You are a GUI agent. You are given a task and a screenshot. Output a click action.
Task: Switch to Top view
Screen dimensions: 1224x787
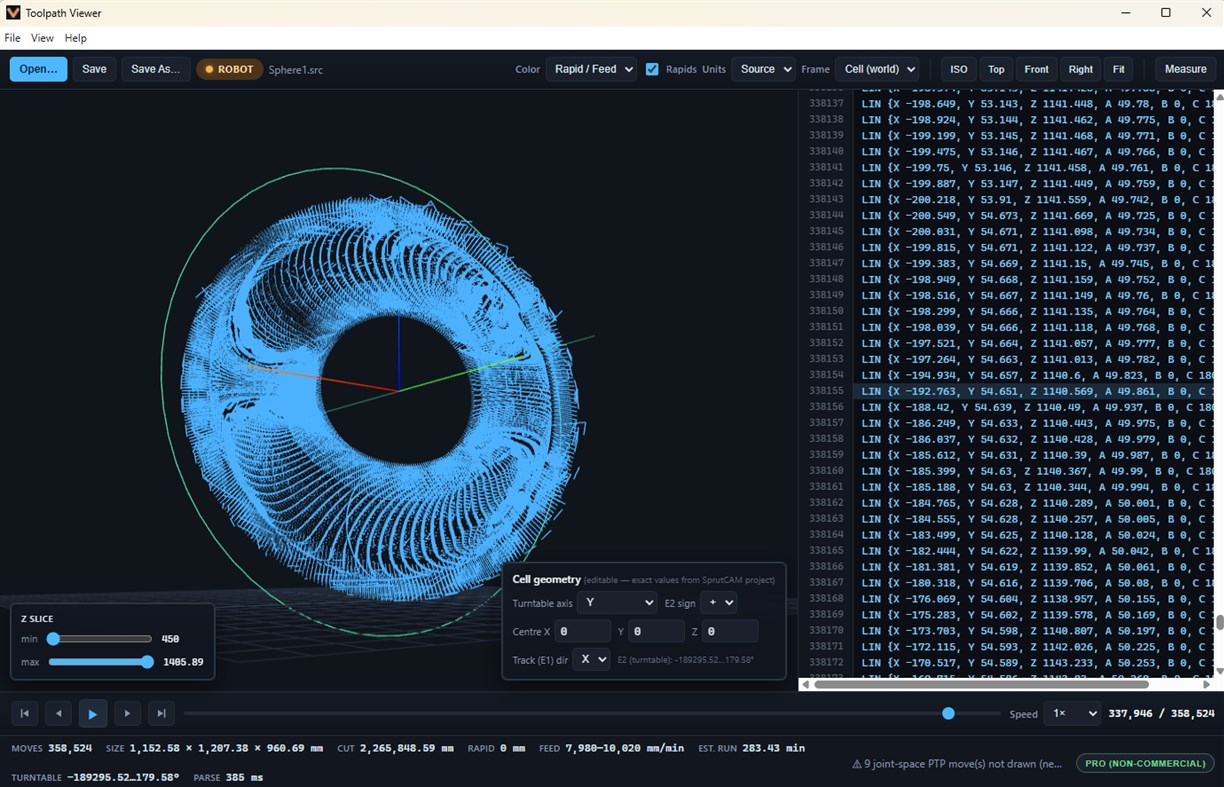pos(996,69)
